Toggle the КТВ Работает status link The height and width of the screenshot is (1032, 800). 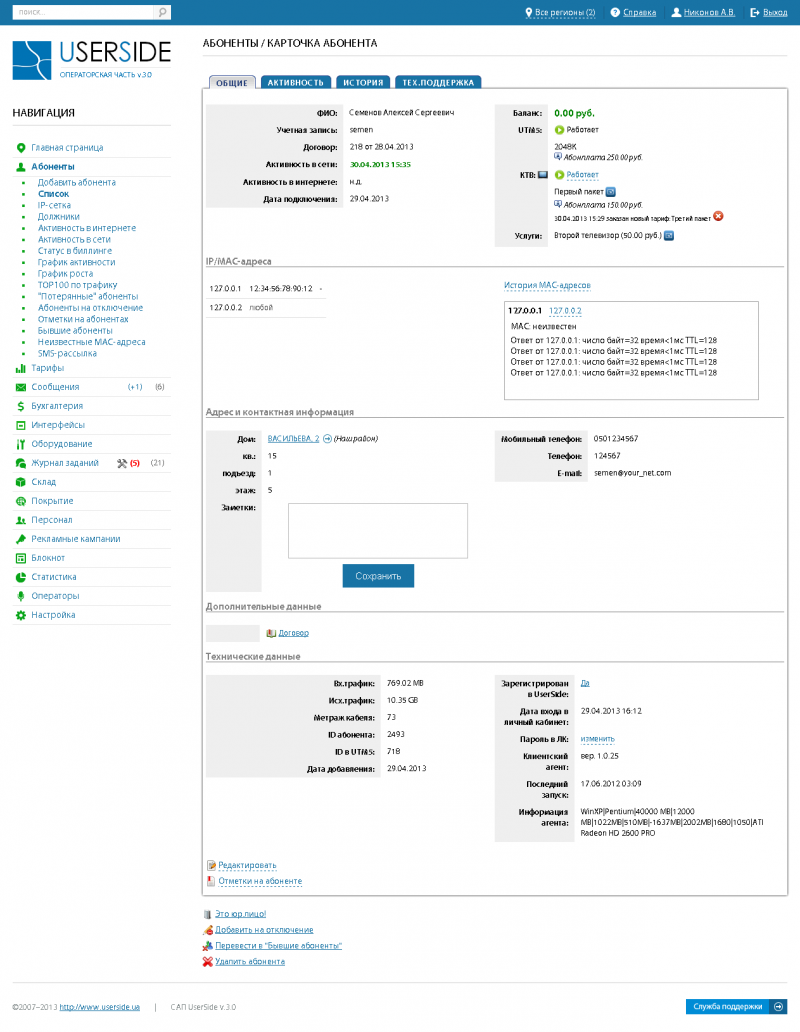point(582,175)
